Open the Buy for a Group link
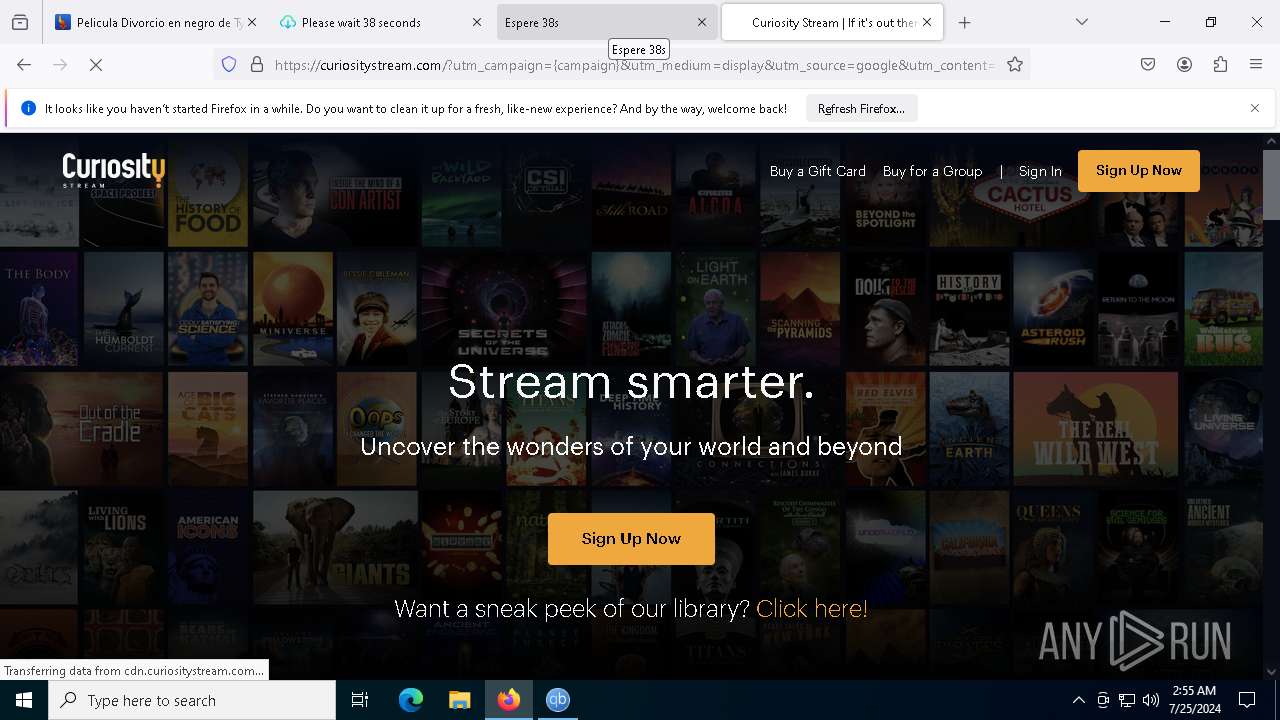1280x720 pixels. click(932, 171)
